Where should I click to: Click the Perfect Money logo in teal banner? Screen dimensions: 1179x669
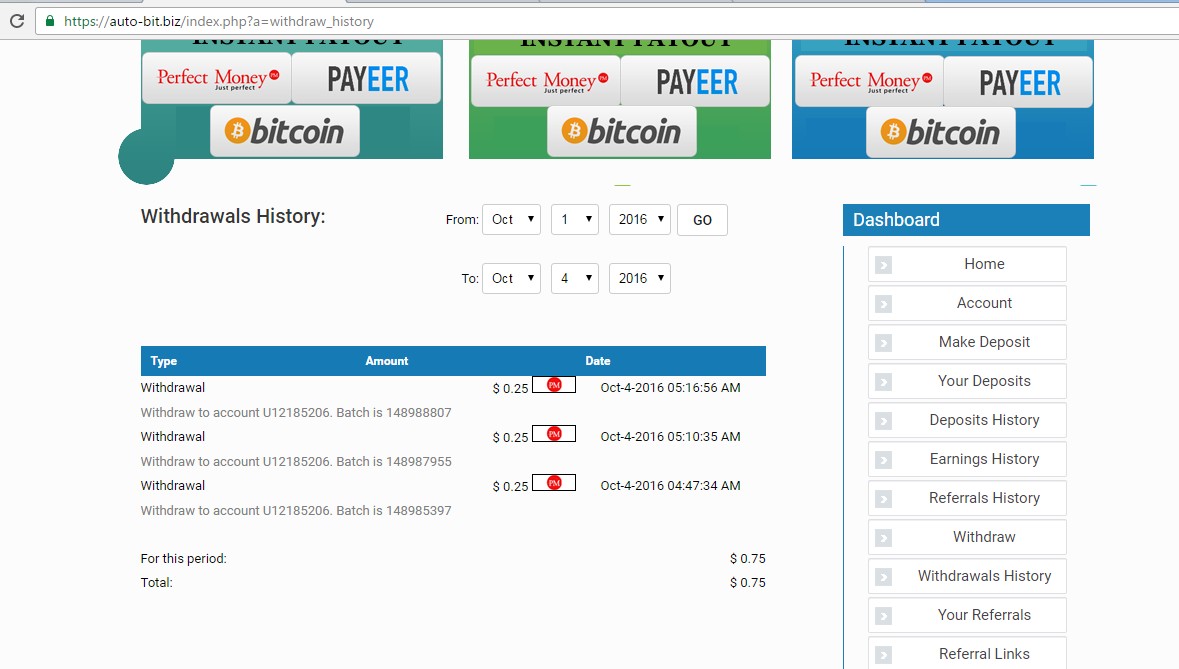pos(217,78)
